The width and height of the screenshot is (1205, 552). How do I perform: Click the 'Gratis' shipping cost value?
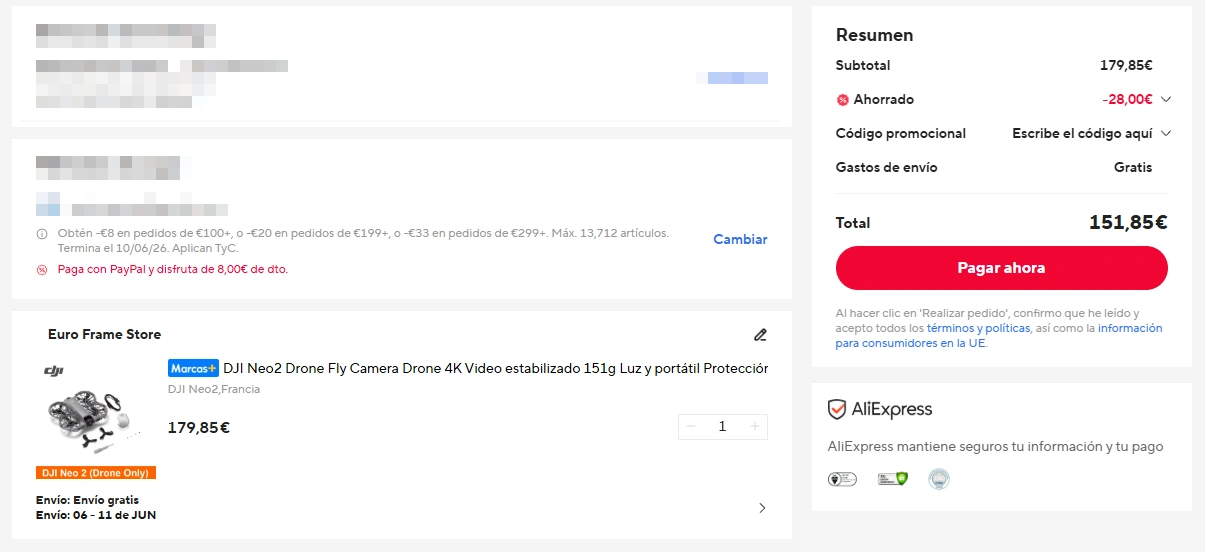1133,167
